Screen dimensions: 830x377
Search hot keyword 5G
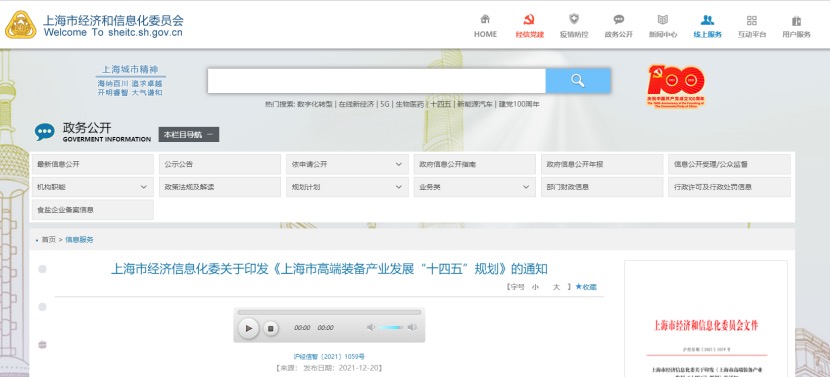pos(384,104)
